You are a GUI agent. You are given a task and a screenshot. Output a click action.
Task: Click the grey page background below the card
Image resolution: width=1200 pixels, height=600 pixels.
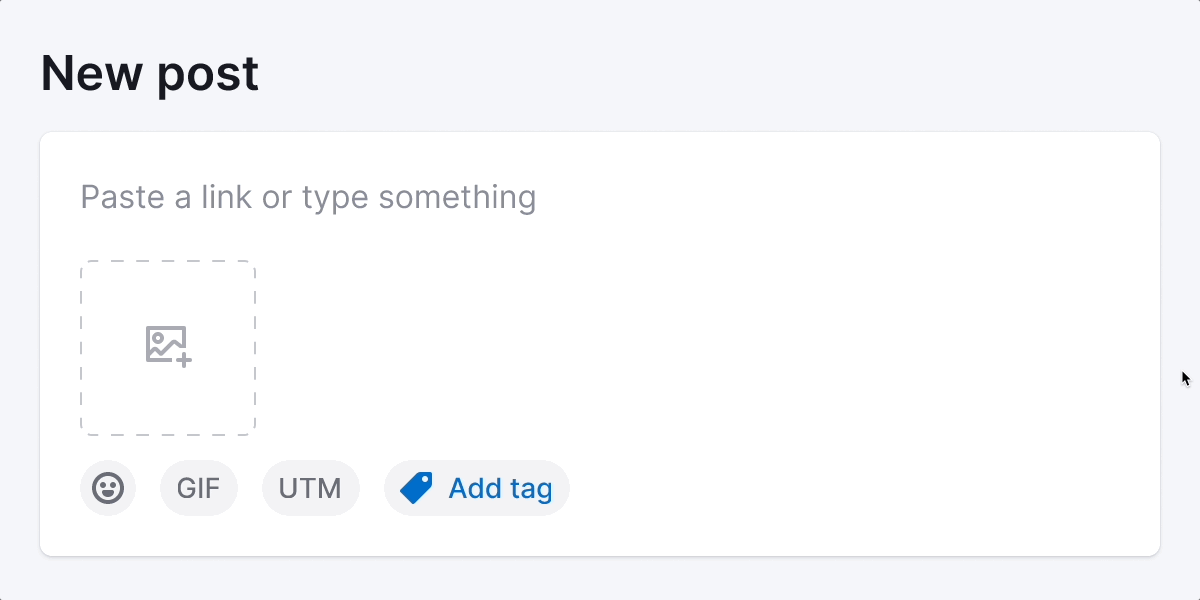600,580
